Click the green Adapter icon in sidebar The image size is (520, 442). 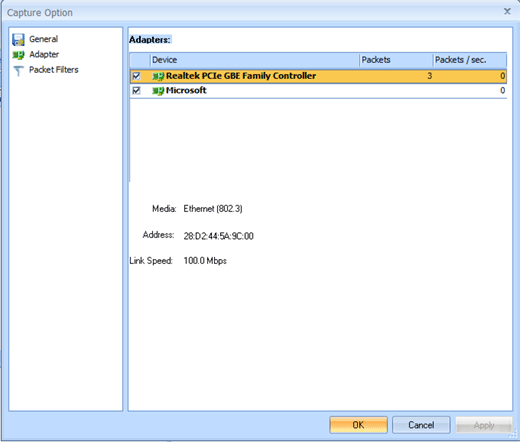pyautogui.click(x=18, y=55)
